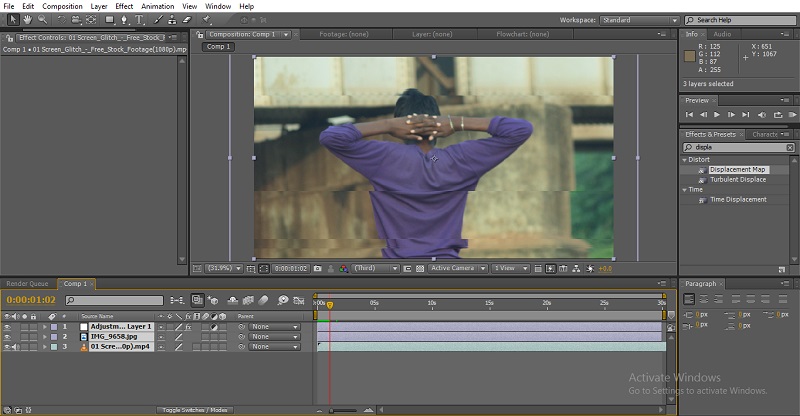Viewport: 800px width, 416px height.
Task: Switch to the Character panel tab
Action: tap(764, 135)
